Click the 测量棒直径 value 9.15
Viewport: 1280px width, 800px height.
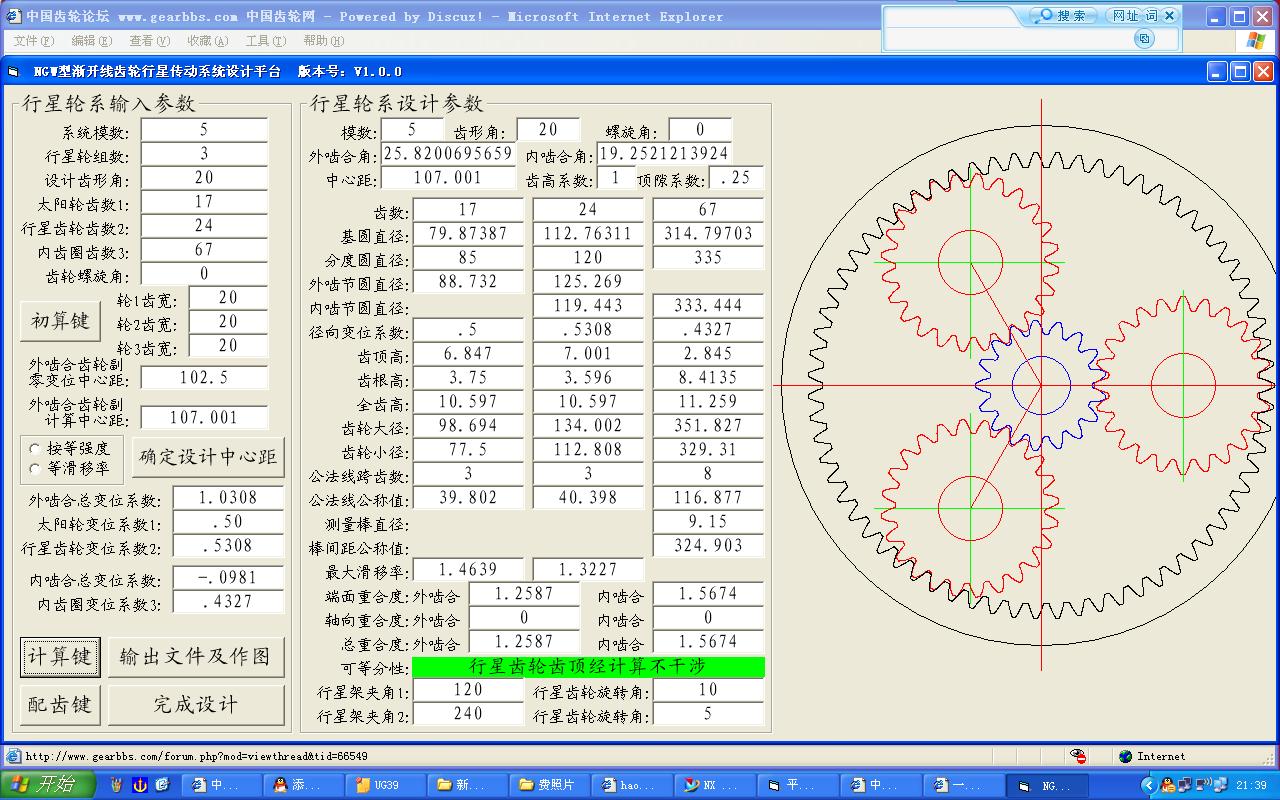click(708, 522)
